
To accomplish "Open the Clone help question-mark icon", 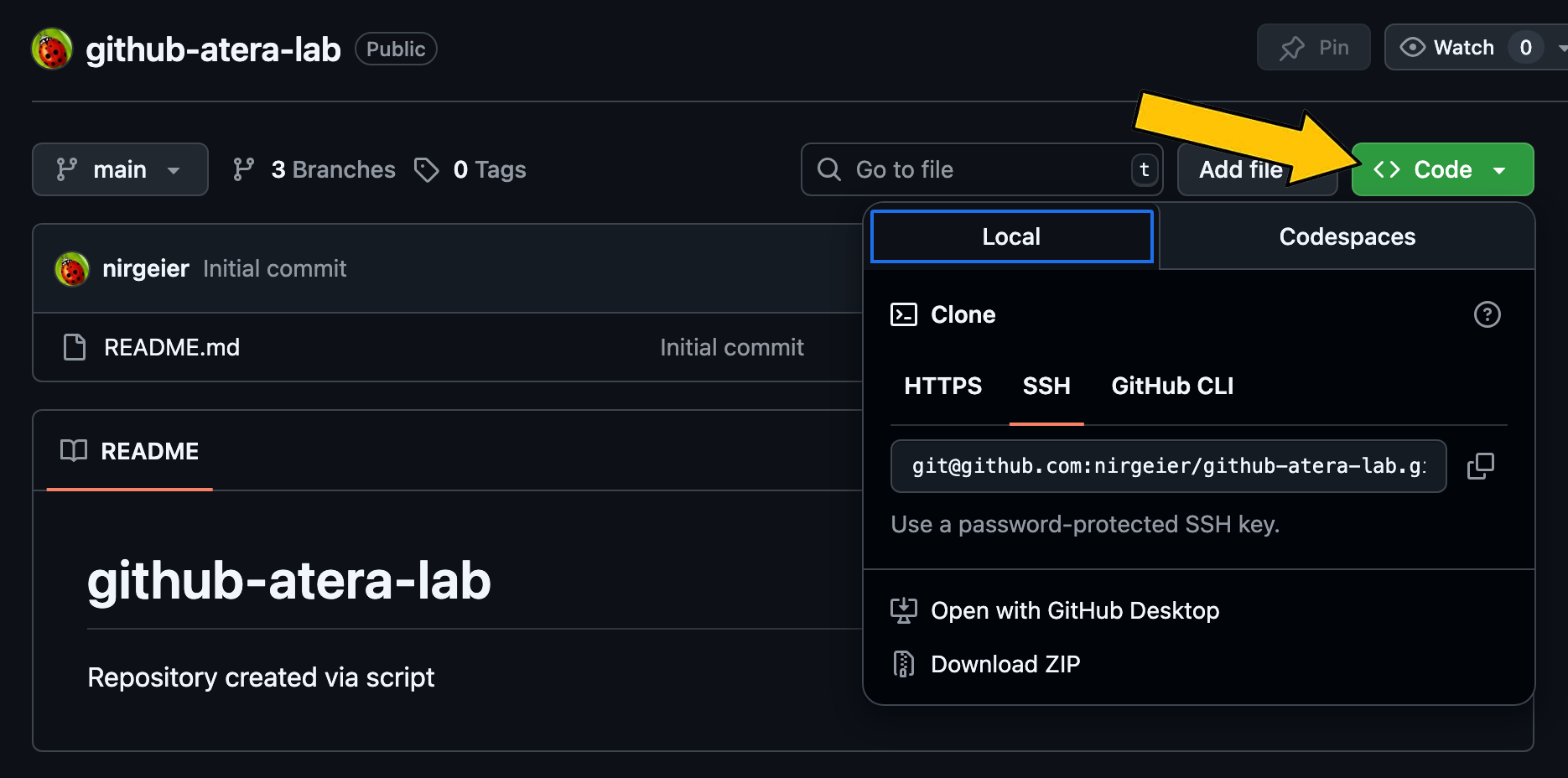I will tap(1488, 314).
